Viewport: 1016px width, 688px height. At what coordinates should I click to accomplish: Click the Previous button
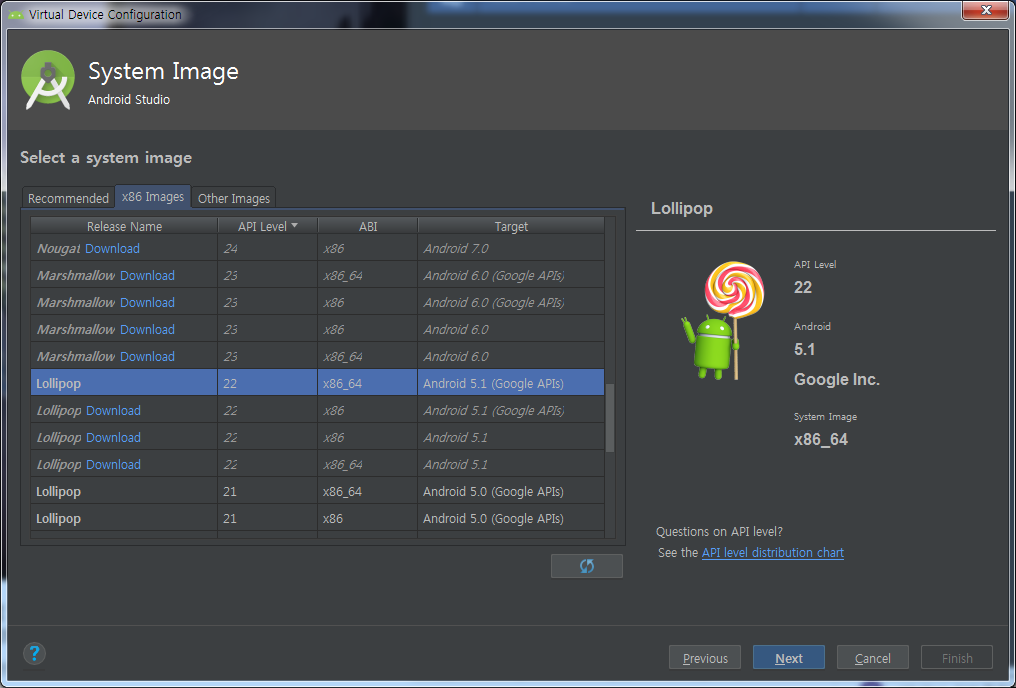point(705,658)
